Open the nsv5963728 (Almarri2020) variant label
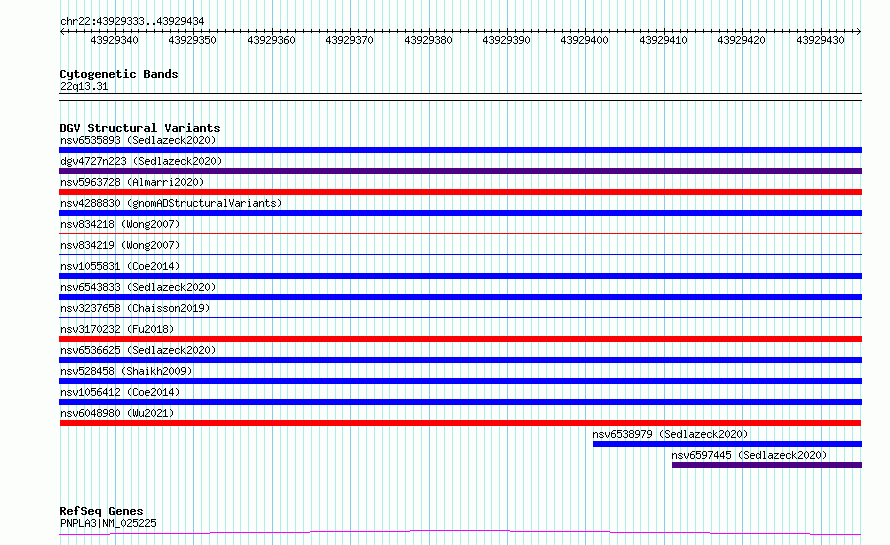The image size is (890, 545). 132,182
